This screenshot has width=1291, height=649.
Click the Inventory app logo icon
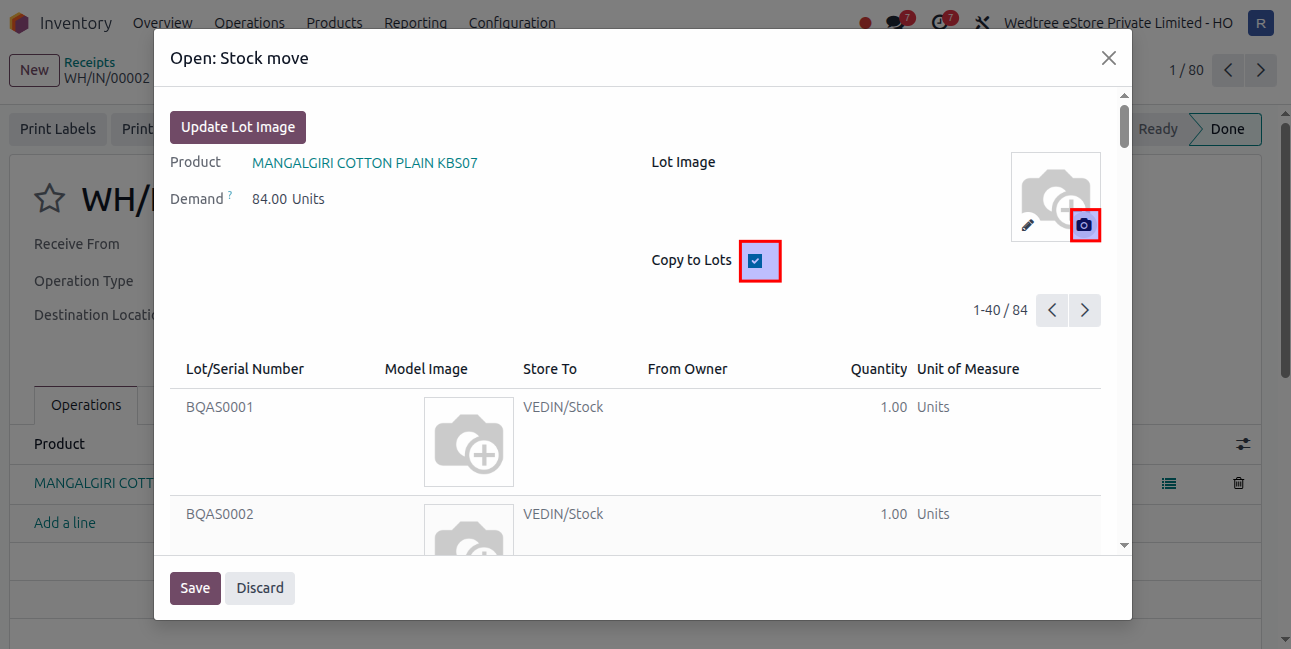[20, 23]
